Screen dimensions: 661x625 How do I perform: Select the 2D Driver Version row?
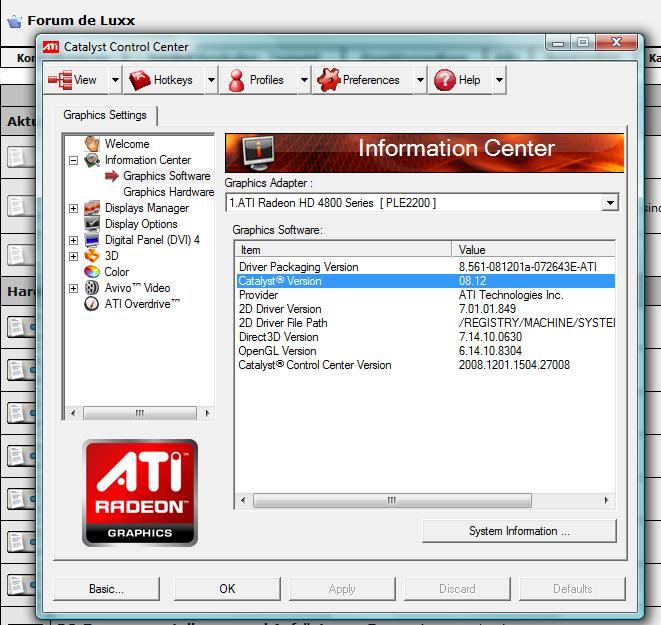pos(425,309)
